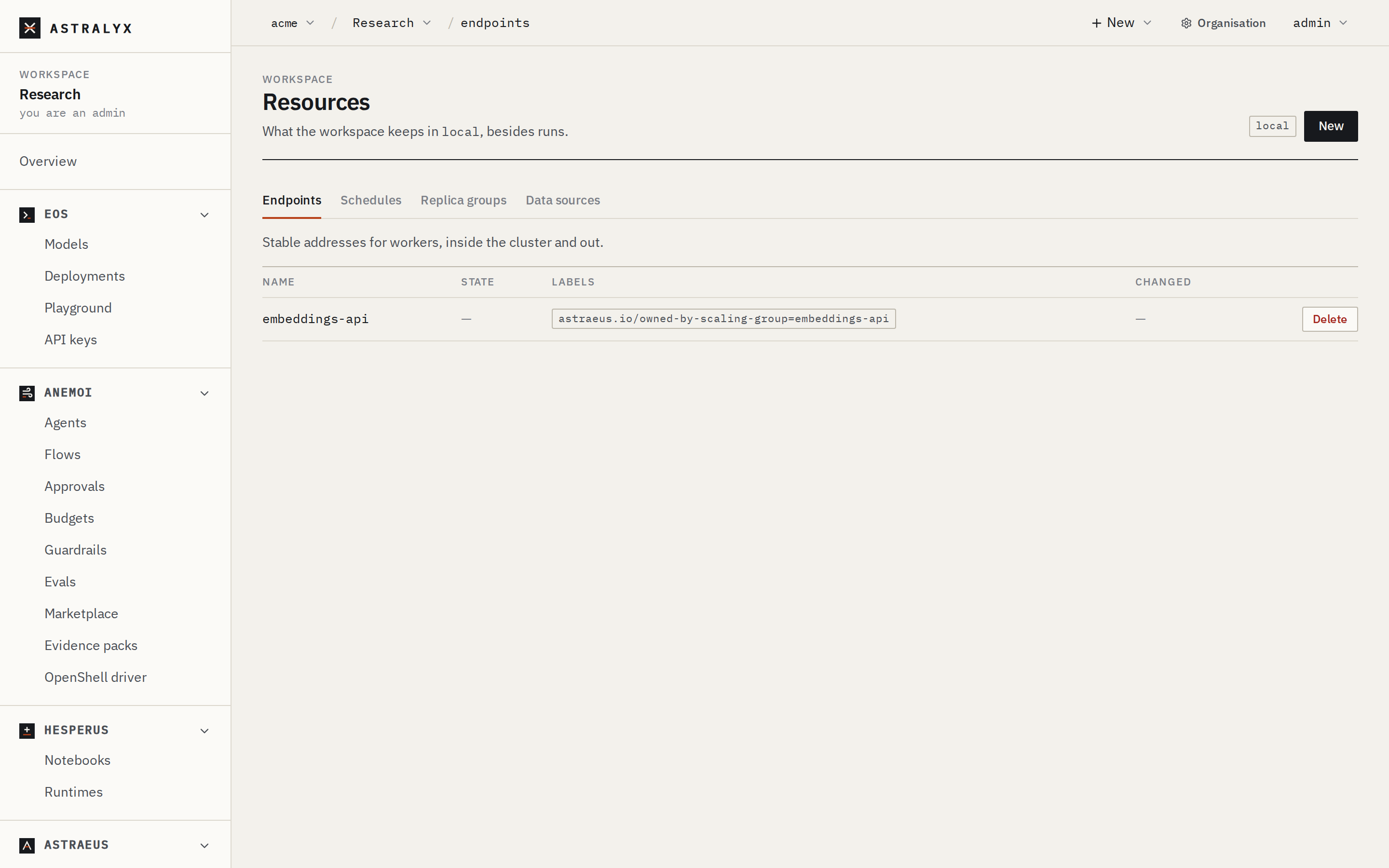
Task: Open the admin user menu
Action: 1320,23
